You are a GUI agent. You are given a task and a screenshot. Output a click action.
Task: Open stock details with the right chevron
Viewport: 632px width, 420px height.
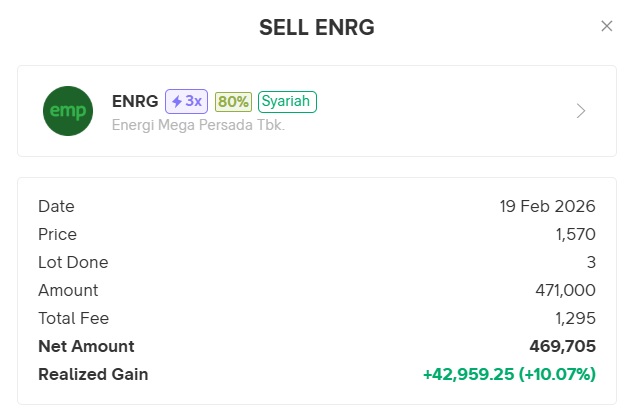(x=581, y=111)
